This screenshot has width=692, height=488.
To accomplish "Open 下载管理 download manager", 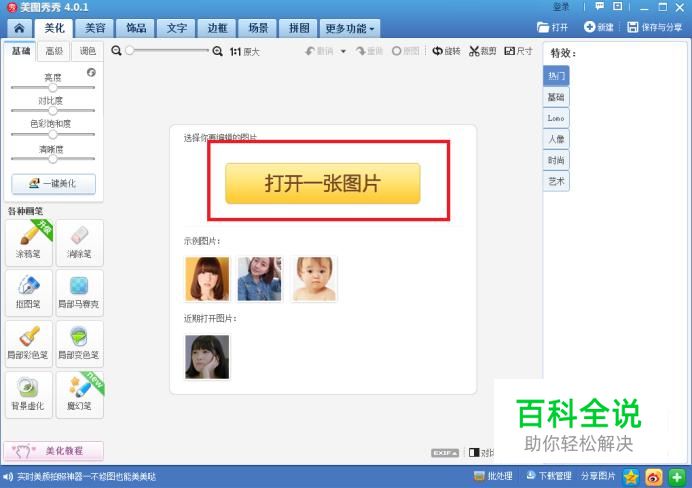I will pyautogui.click(x=549, y=476).
